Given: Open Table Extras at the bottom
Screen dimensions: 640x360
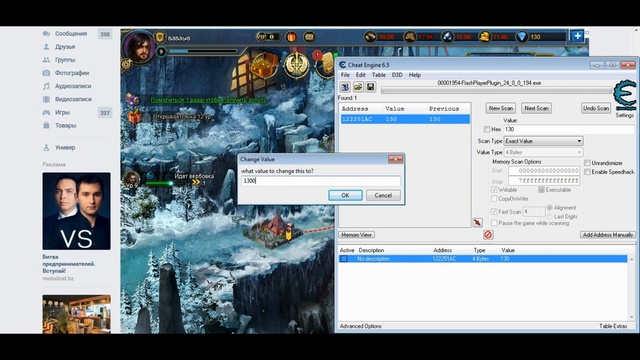Looking at the screenshot, I should 613,326.
